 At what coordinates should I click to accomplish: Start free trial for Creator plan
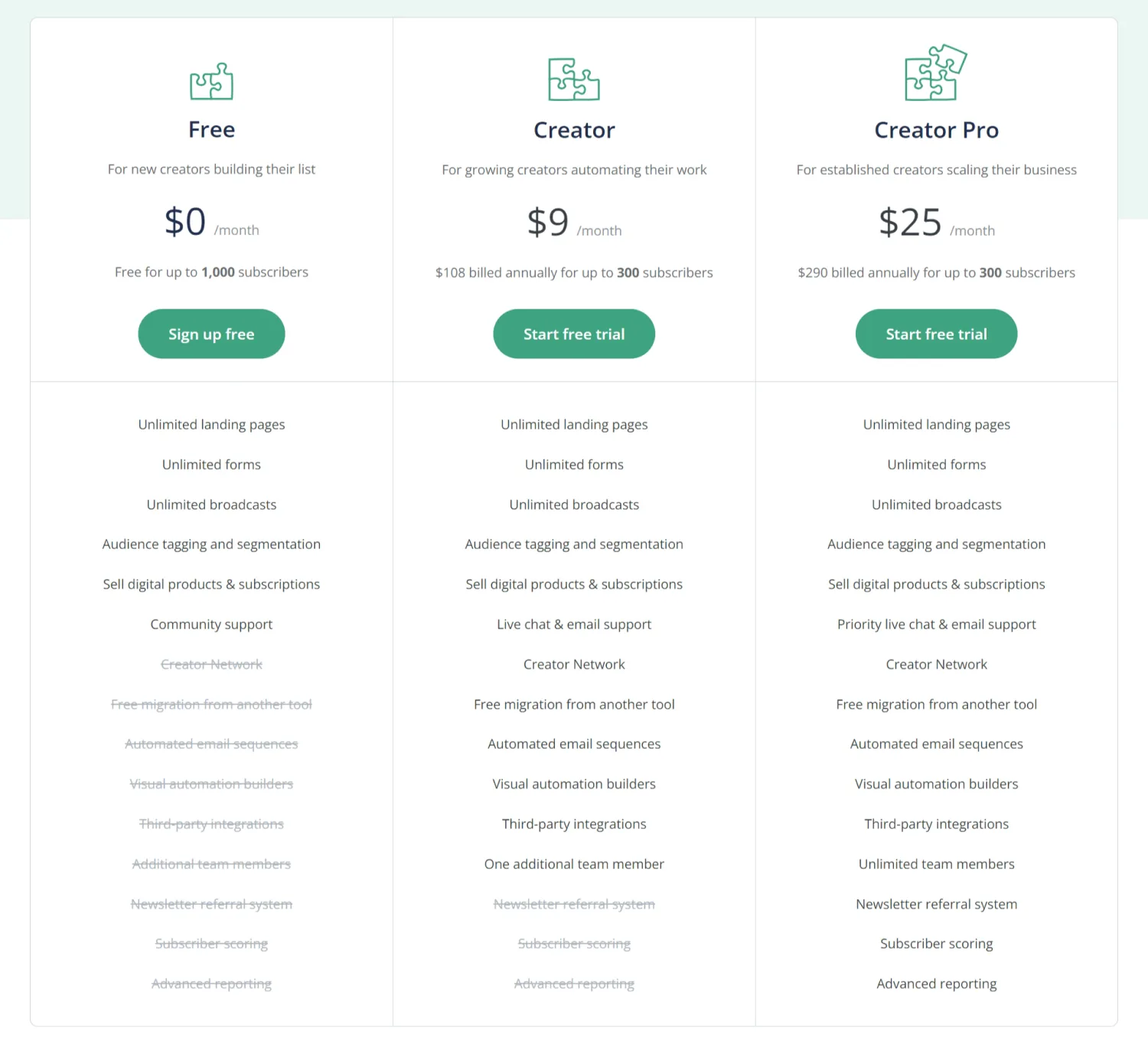[x=574, y=334]
